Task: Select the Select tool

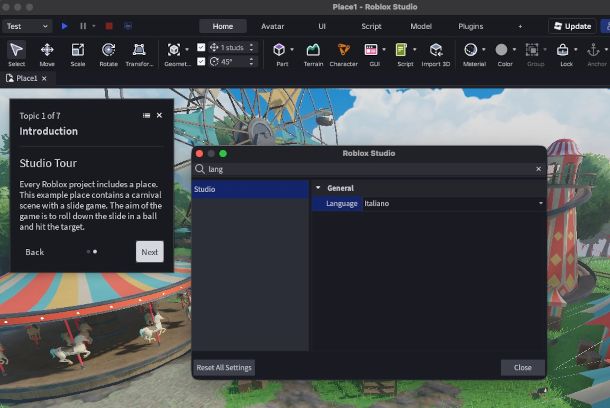Action: coord(16,54)
